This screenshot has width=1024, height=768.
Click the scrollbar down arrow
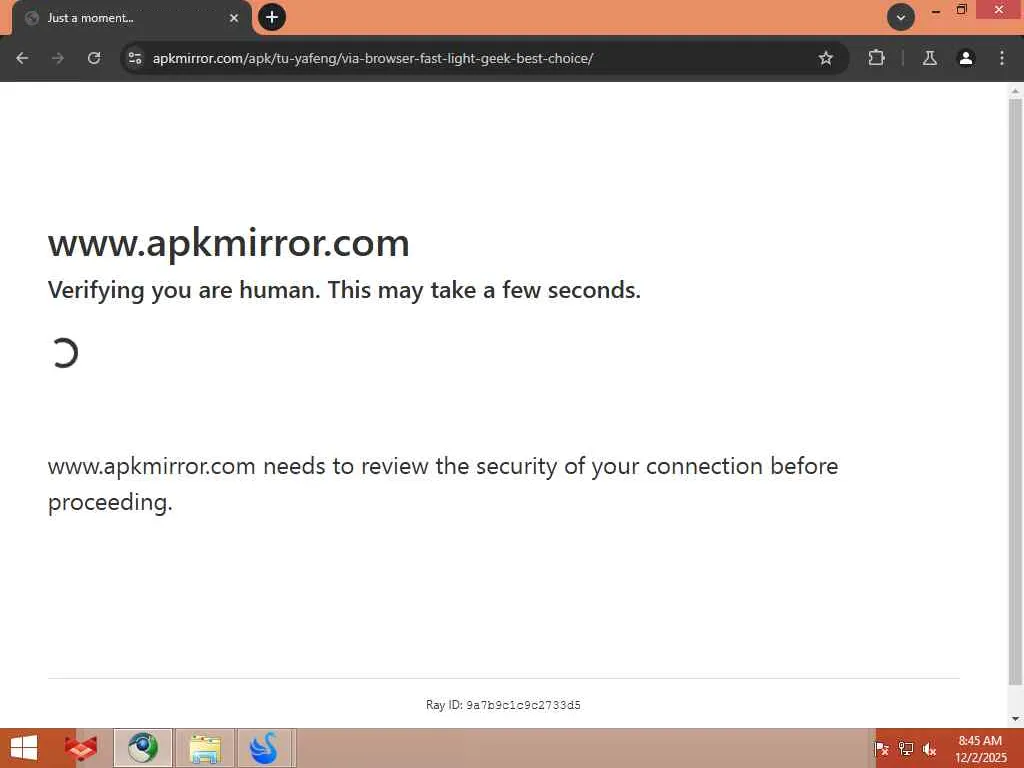pos(1015,718)
